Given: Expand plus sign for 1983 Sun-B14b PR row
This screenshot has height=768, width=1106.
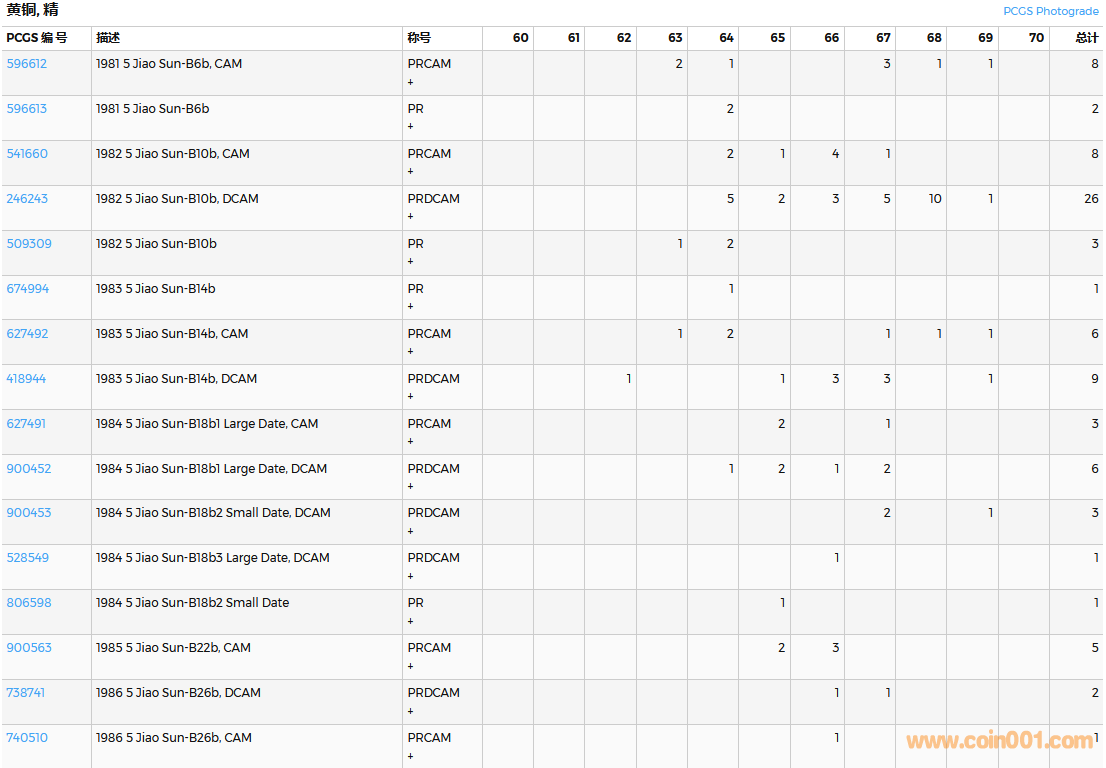Looking at the screenshot, I should pos(410,307).
